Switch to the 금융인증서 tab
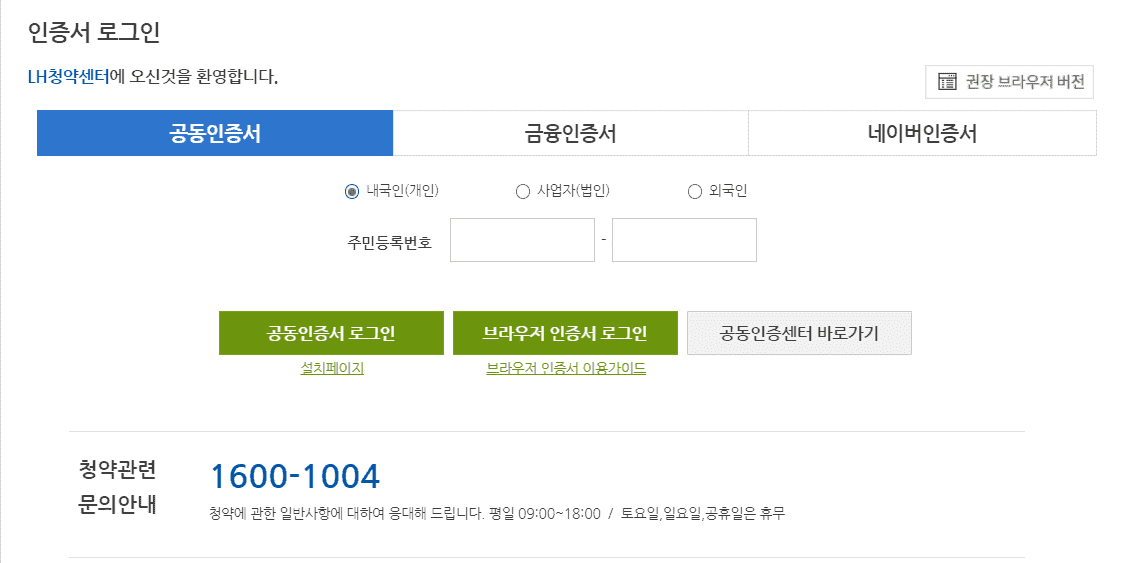Image resolution: width=1123 pixels, height=563 pixels. [570, 133]
